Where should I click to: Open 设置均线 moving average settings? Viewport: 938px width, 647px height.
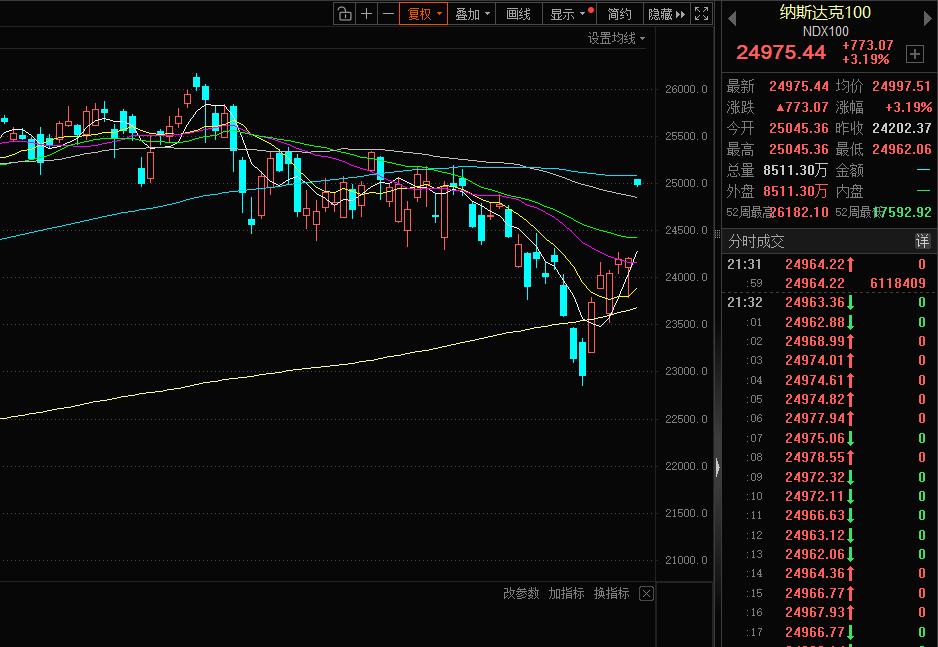click(x=616, y=39)
